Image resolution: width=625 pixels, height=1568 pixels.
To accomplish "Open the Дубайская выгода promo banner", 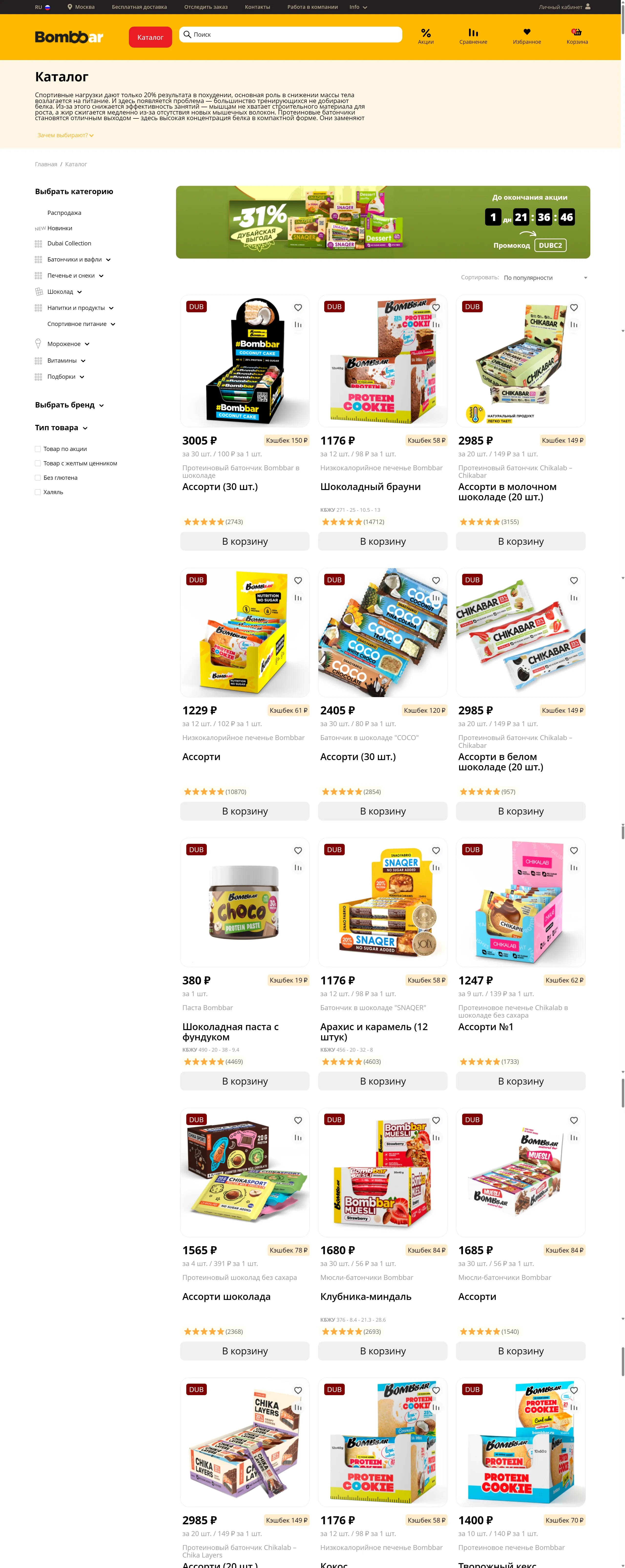I will click(383, 222).
